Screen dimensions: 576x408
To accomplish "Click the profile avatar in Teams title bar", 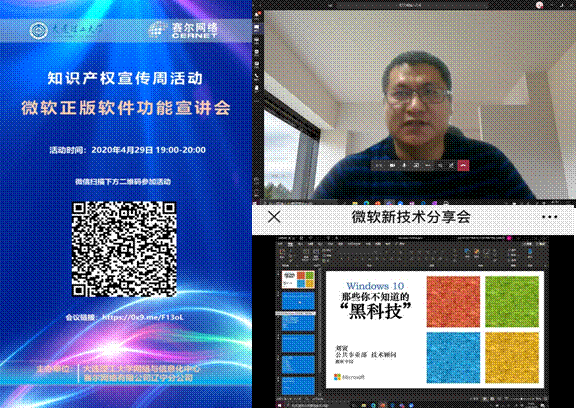I will (x=540, y=4).
